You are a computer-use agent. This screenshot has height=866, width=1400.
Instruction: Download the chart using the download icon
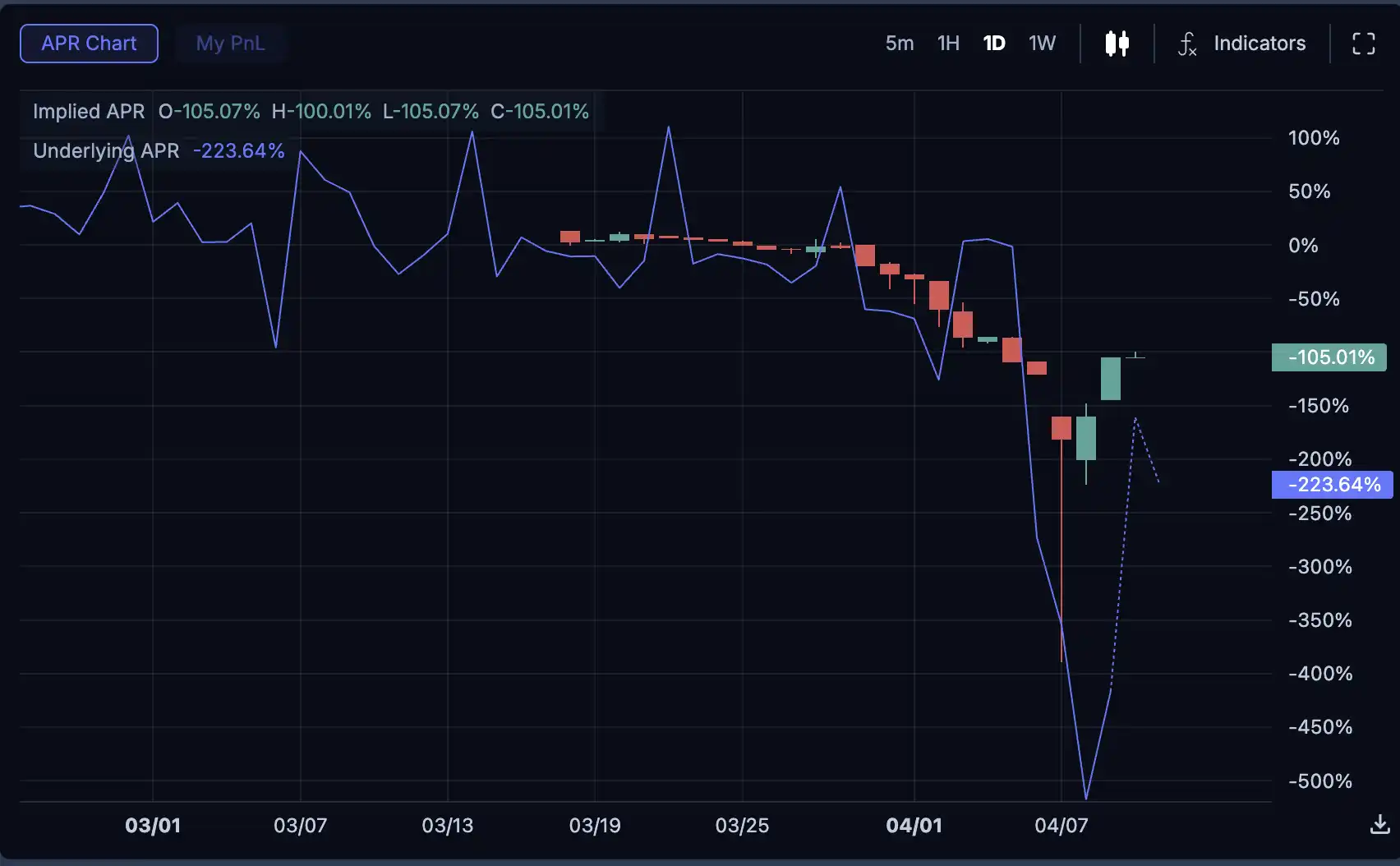tap(1379, 824)
